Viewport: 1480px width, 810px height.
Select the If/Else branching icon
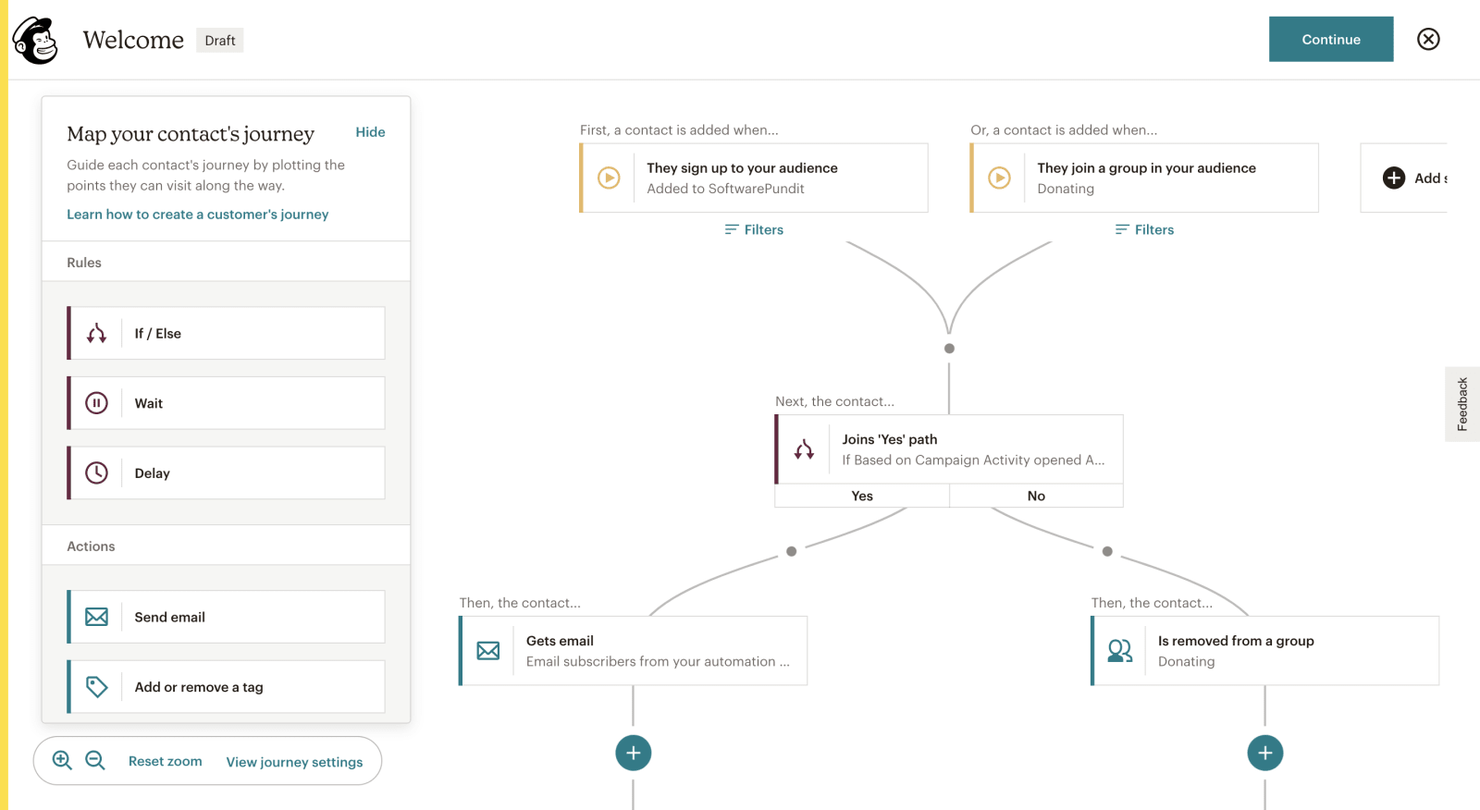click(x=96, y=332)
